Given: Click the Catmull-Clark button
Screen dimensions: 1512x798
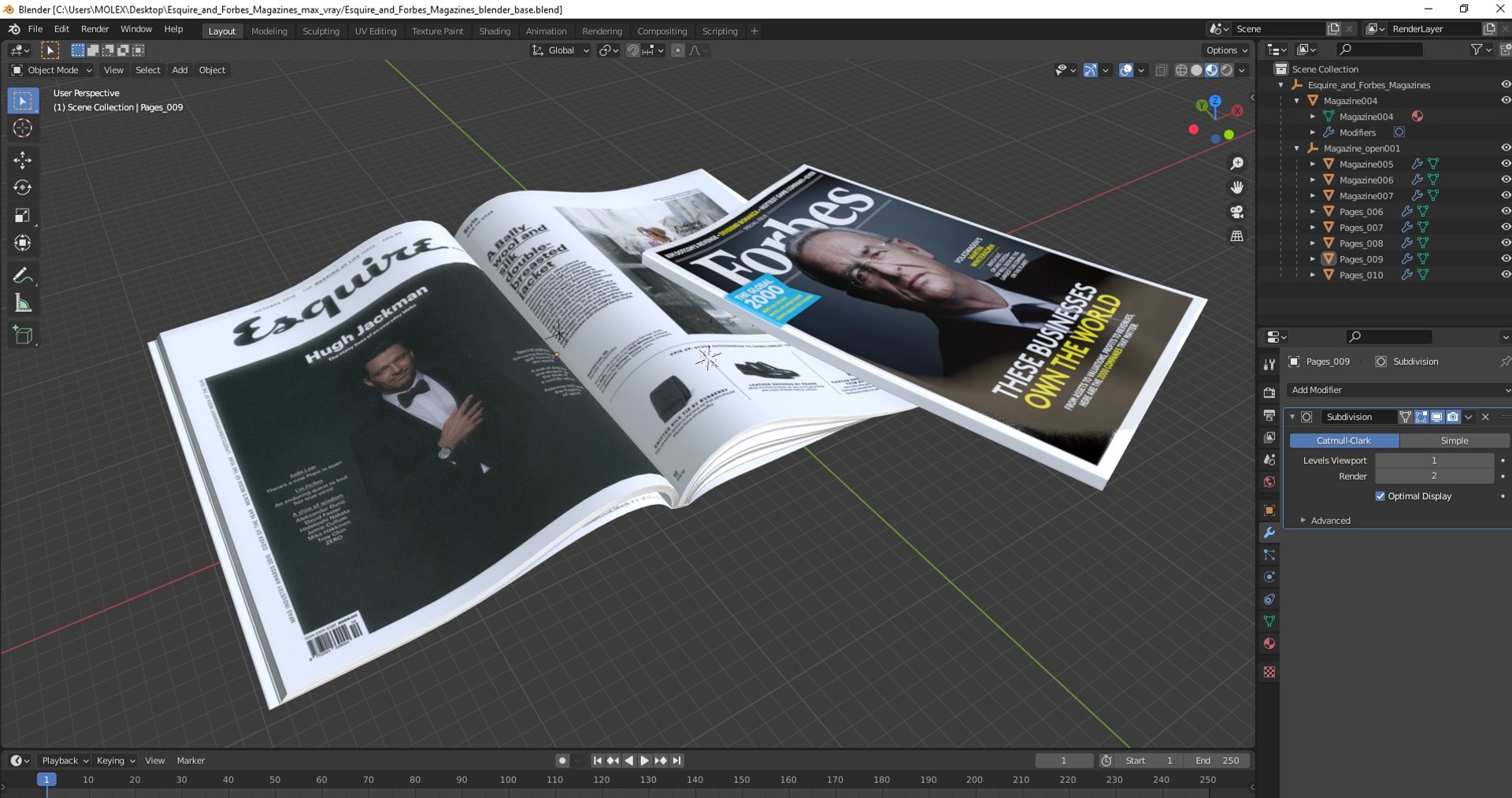Looking at the screenshot, I should point(1343,440).
